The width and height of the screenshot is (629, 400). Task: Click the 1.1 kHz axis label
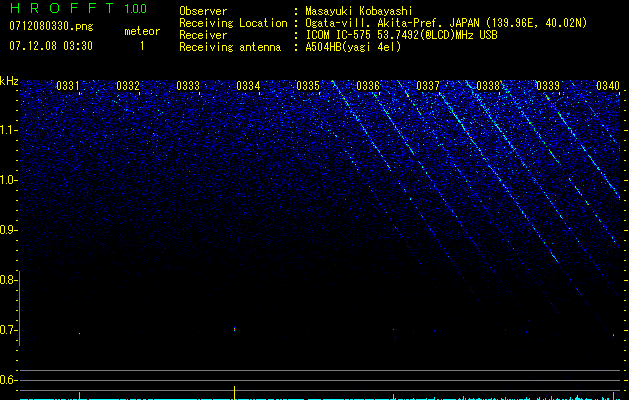8,130
